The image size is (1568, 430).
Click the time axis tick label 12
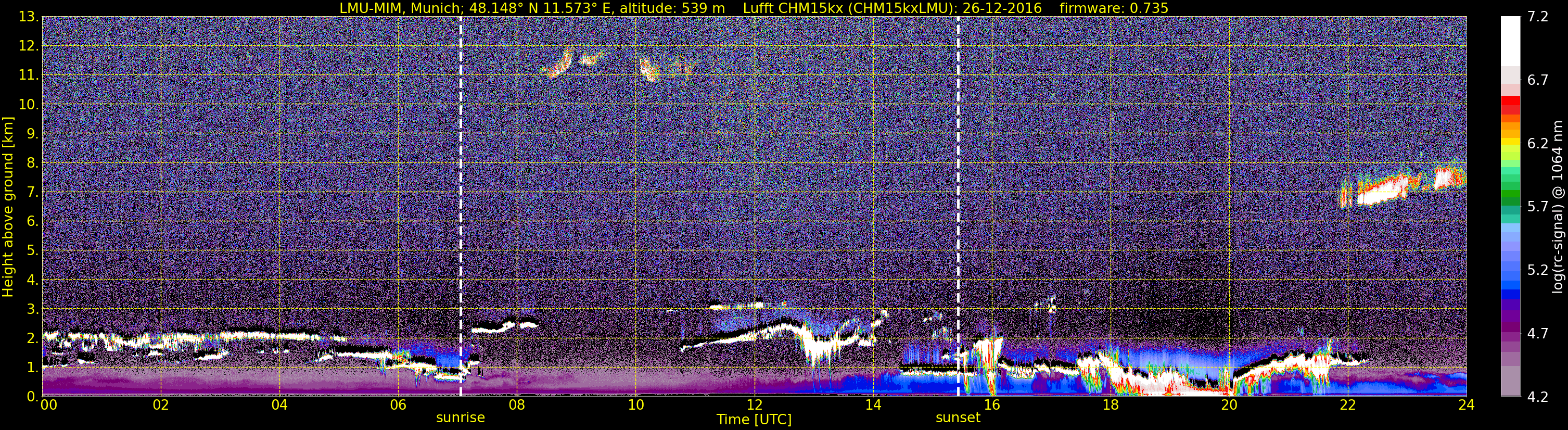coord(754,406)
